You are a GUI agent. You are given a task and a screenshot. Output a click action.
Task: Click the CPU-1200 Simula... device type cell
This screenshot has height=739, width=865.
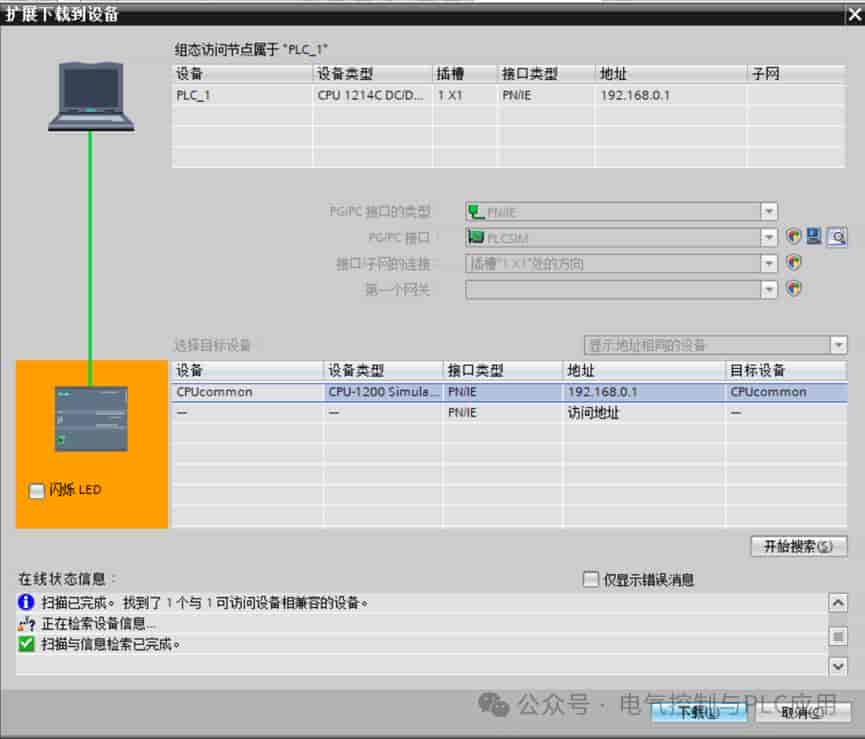click(x=384, y=392)
